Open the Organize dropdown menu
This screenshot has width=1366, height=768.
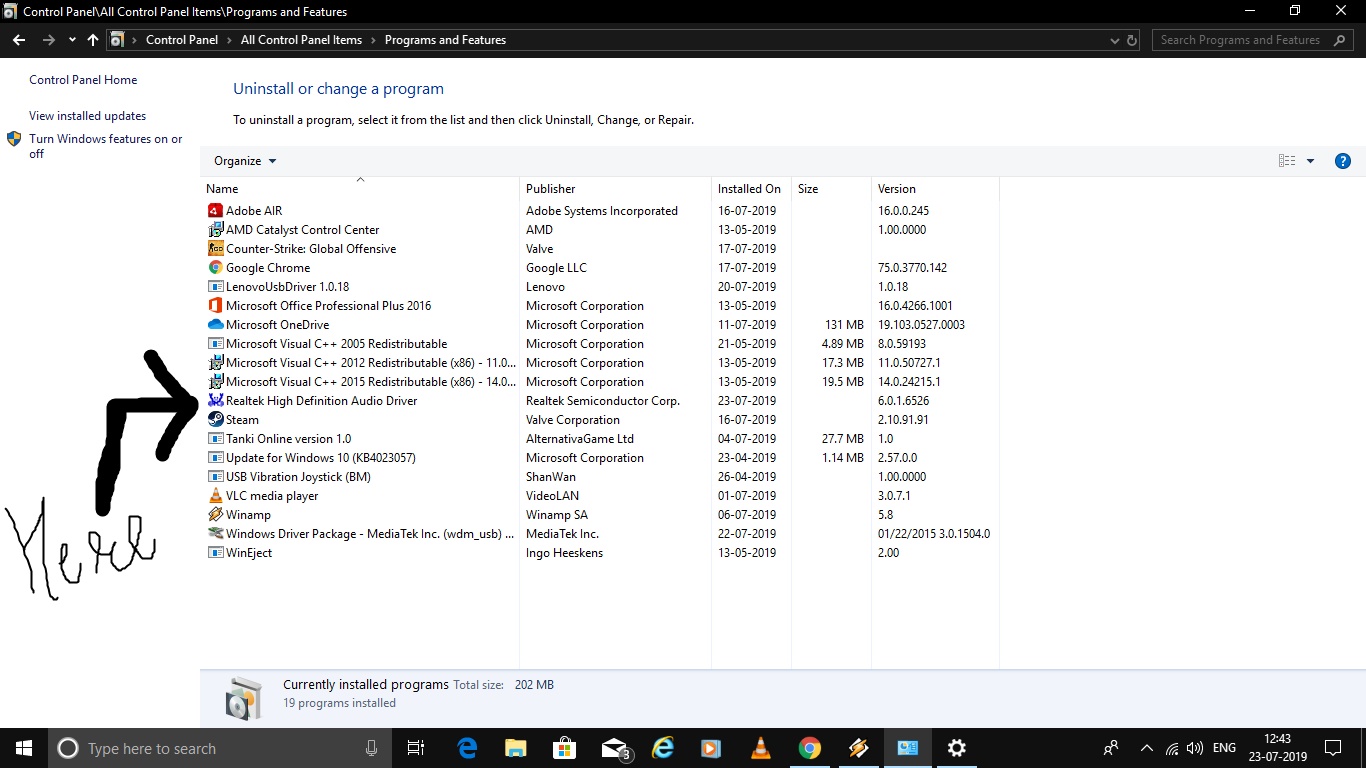(245, 161)
